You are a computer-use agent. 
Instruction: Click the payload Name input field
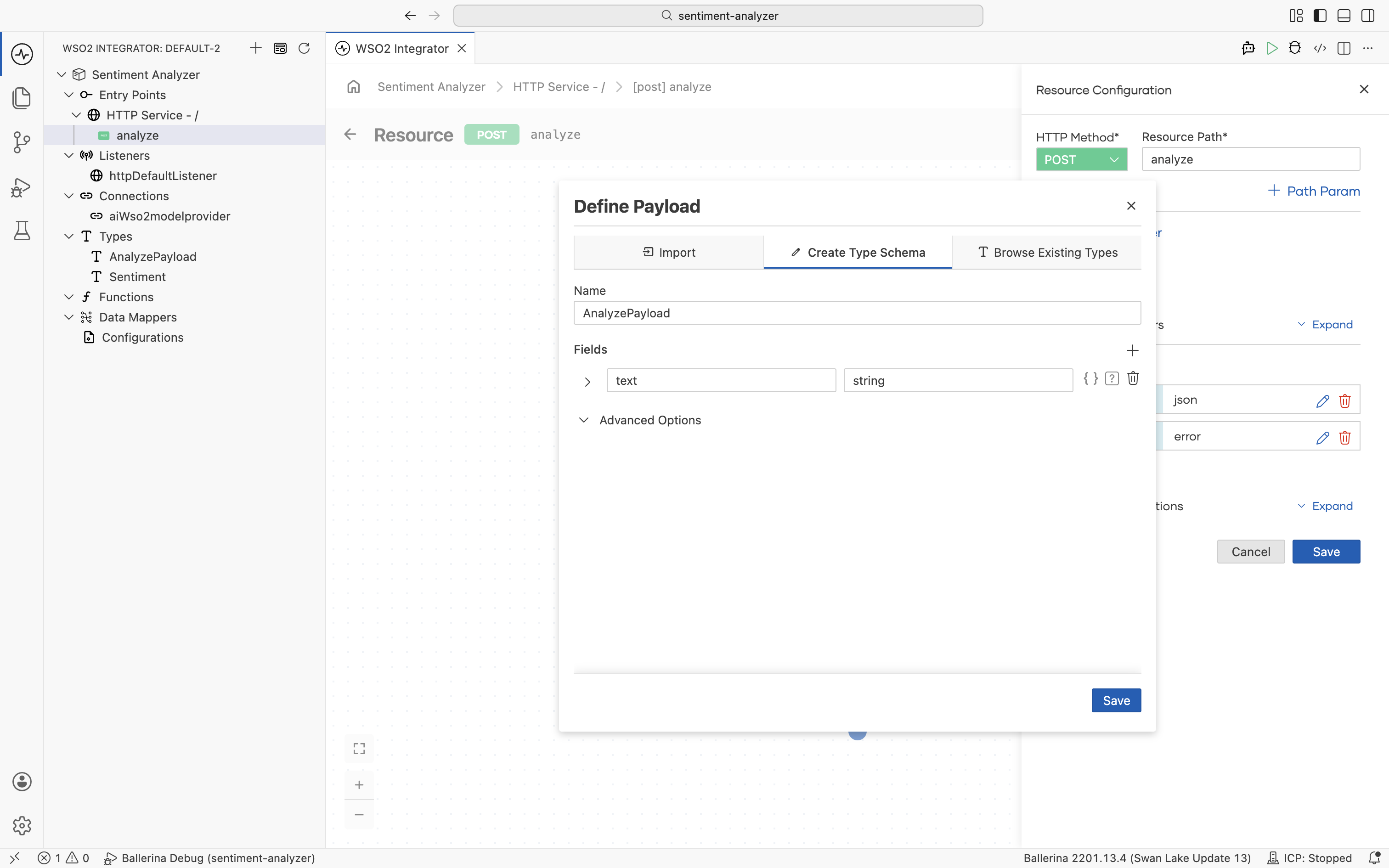point(857,313)
